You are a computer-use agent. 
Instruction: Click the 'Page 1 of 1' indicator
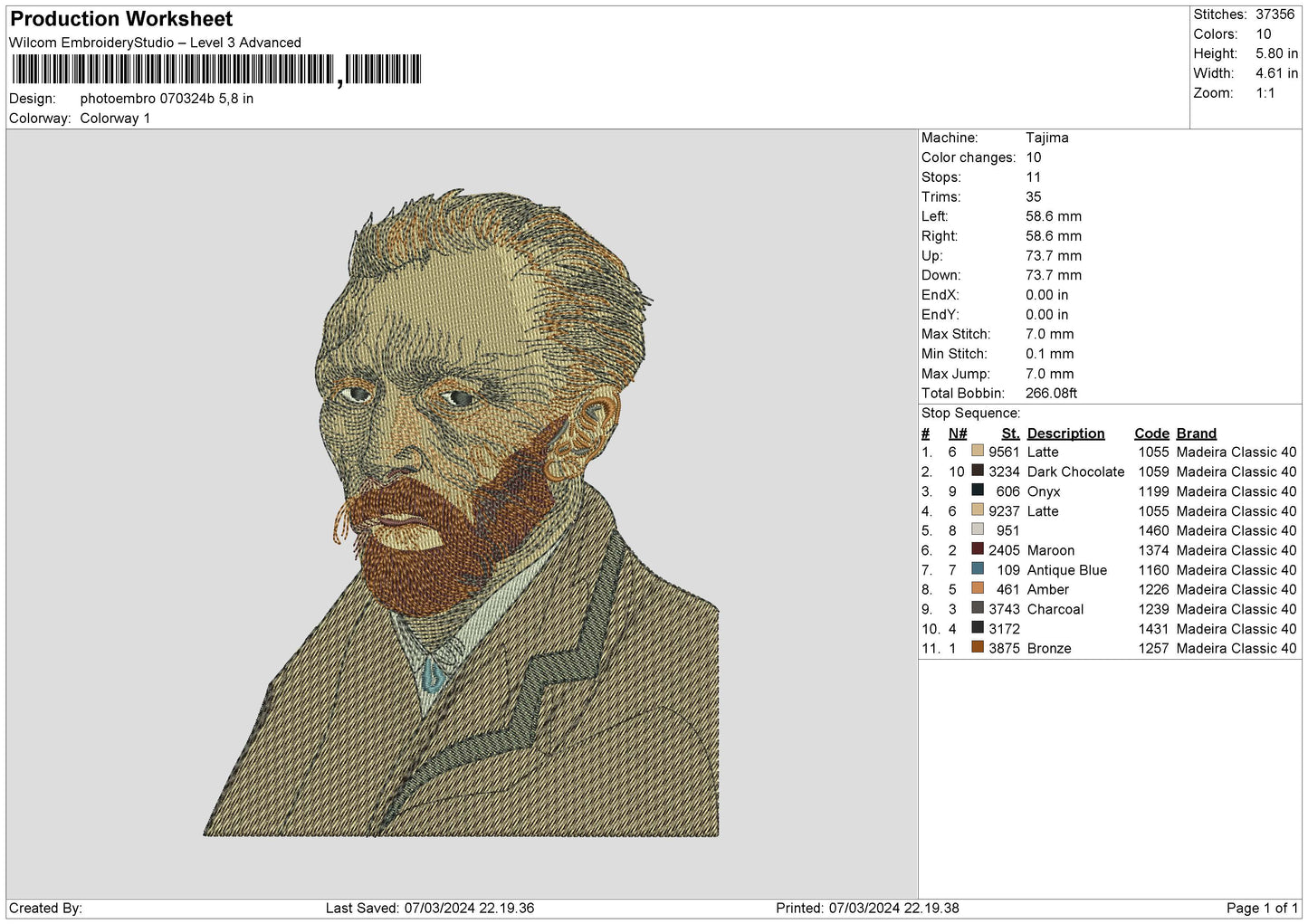tap(1263, 909)
